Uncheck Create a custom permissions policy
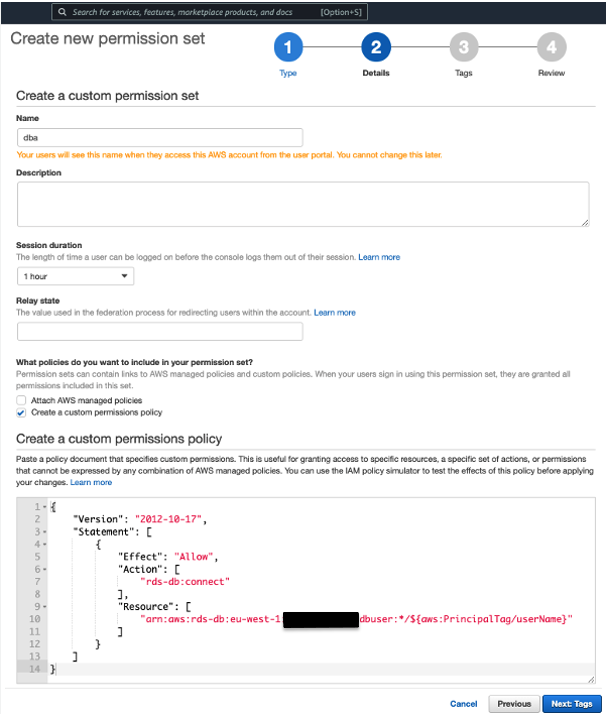This screenshot has height=714, width=606. [21, 412]
